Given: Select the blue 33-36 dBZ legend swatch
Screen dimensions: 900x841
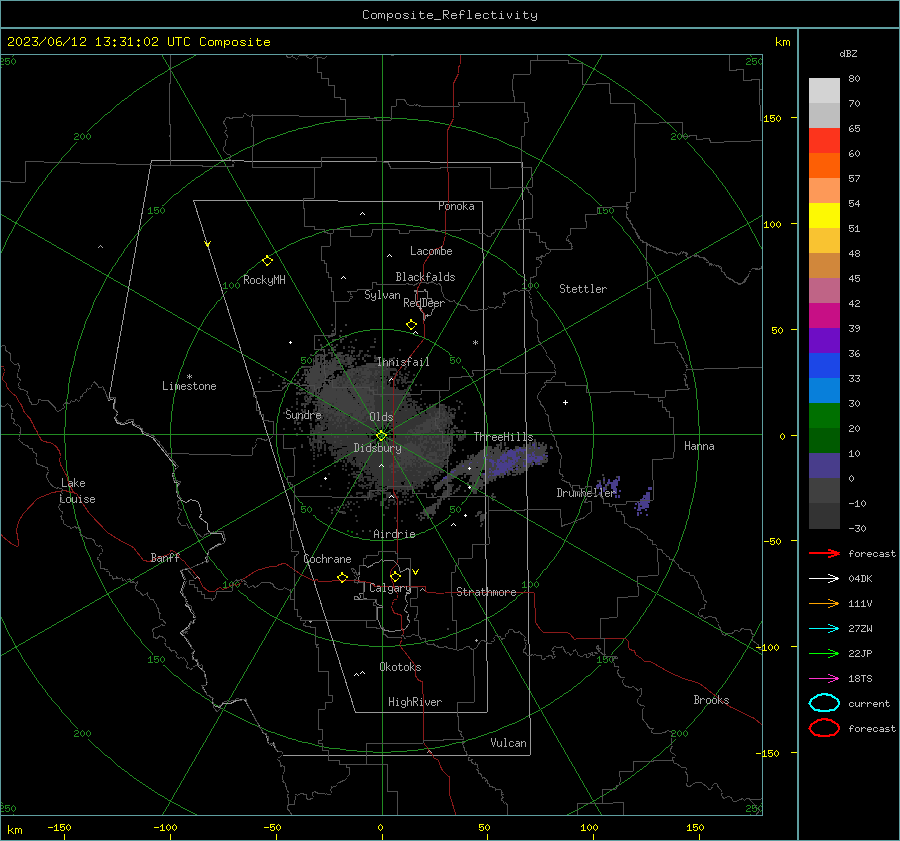Looking at the screenshot, I should click(x=824, y=366).
